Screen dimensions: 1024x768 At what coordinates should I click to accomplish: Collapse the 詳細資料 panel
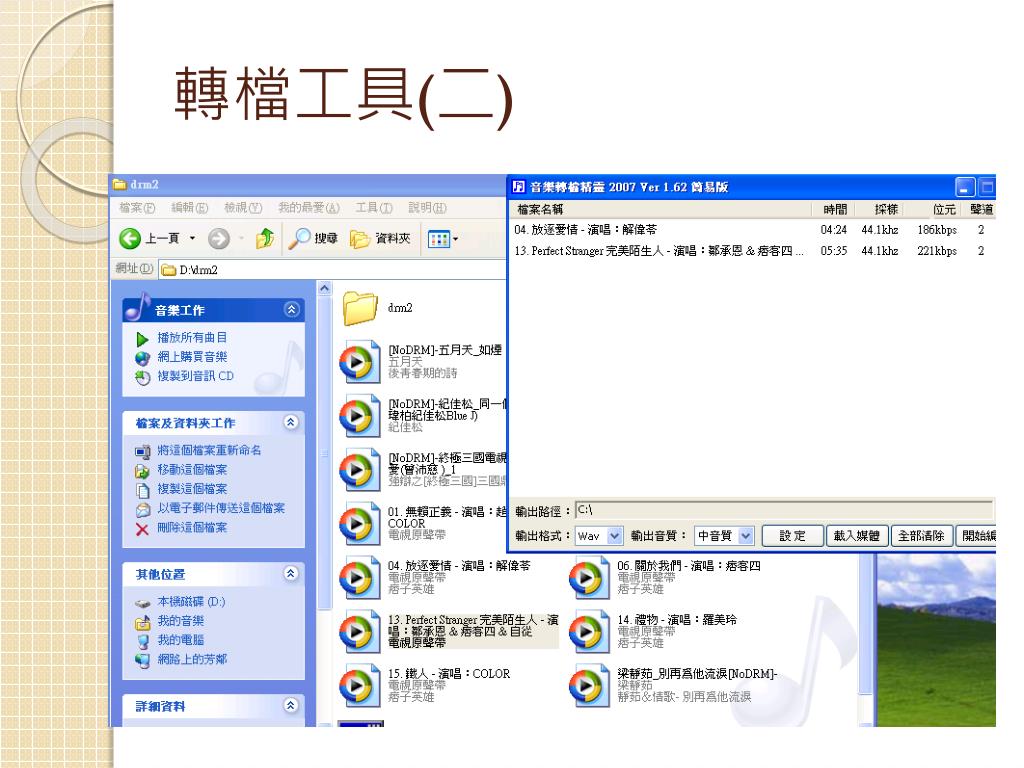(291, 705)
